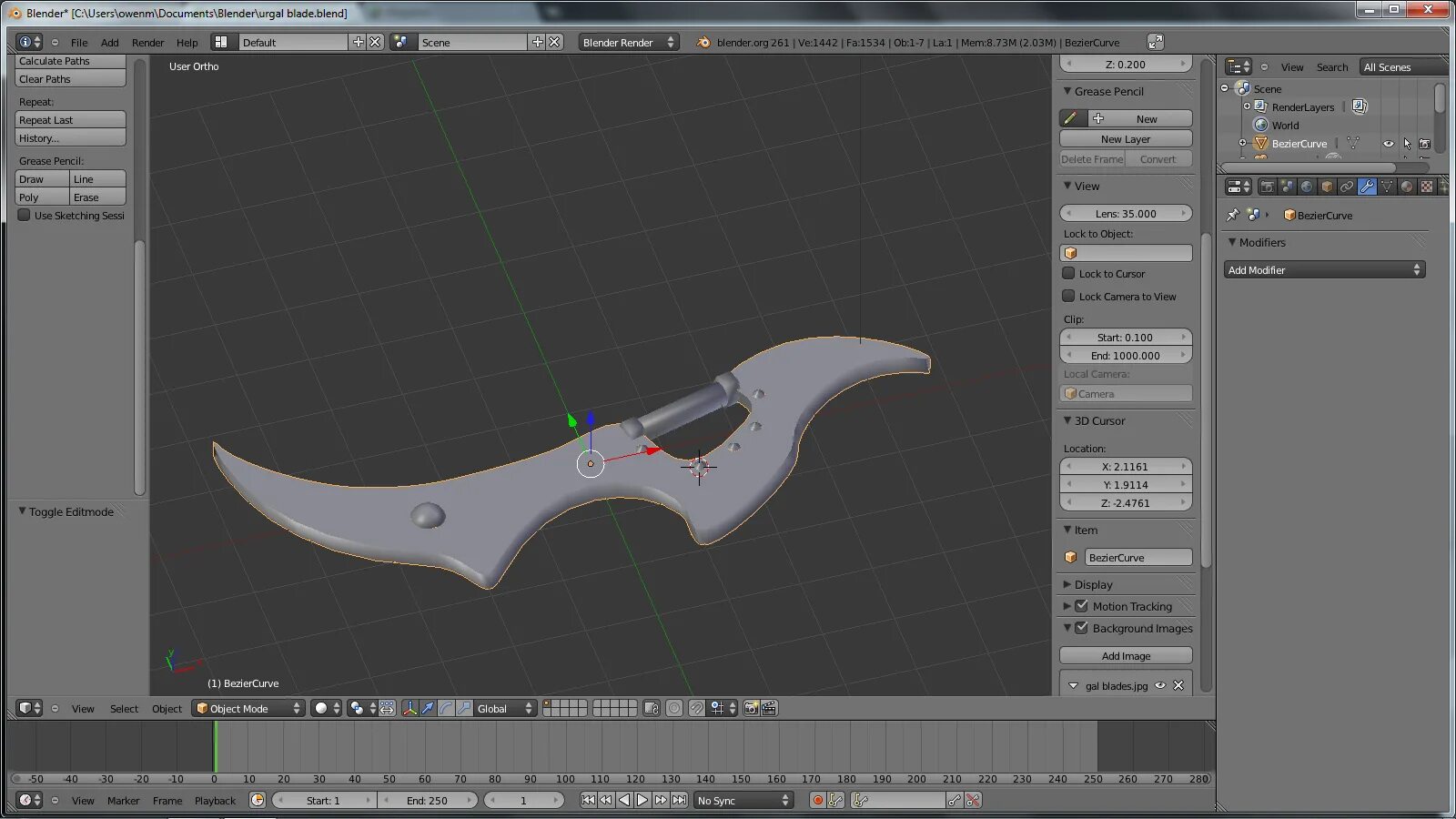Open the Texture properties checker tab
Viewport: 1456px width, 819px height.
pos(1427,187)
